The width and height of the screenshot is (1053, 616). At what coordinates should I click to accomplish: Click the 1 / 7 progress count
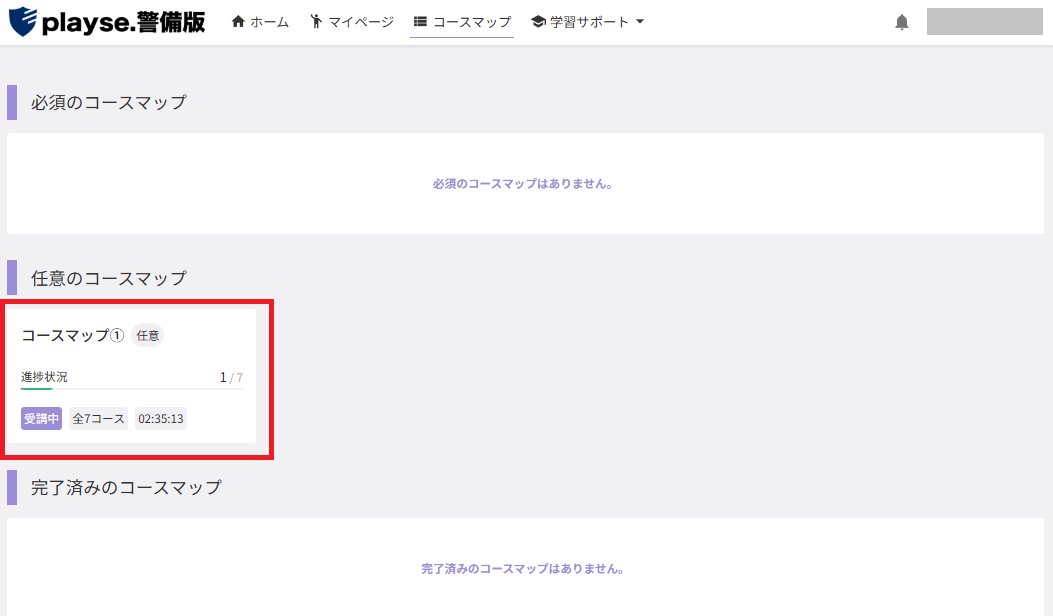click(x=231, y=378)
